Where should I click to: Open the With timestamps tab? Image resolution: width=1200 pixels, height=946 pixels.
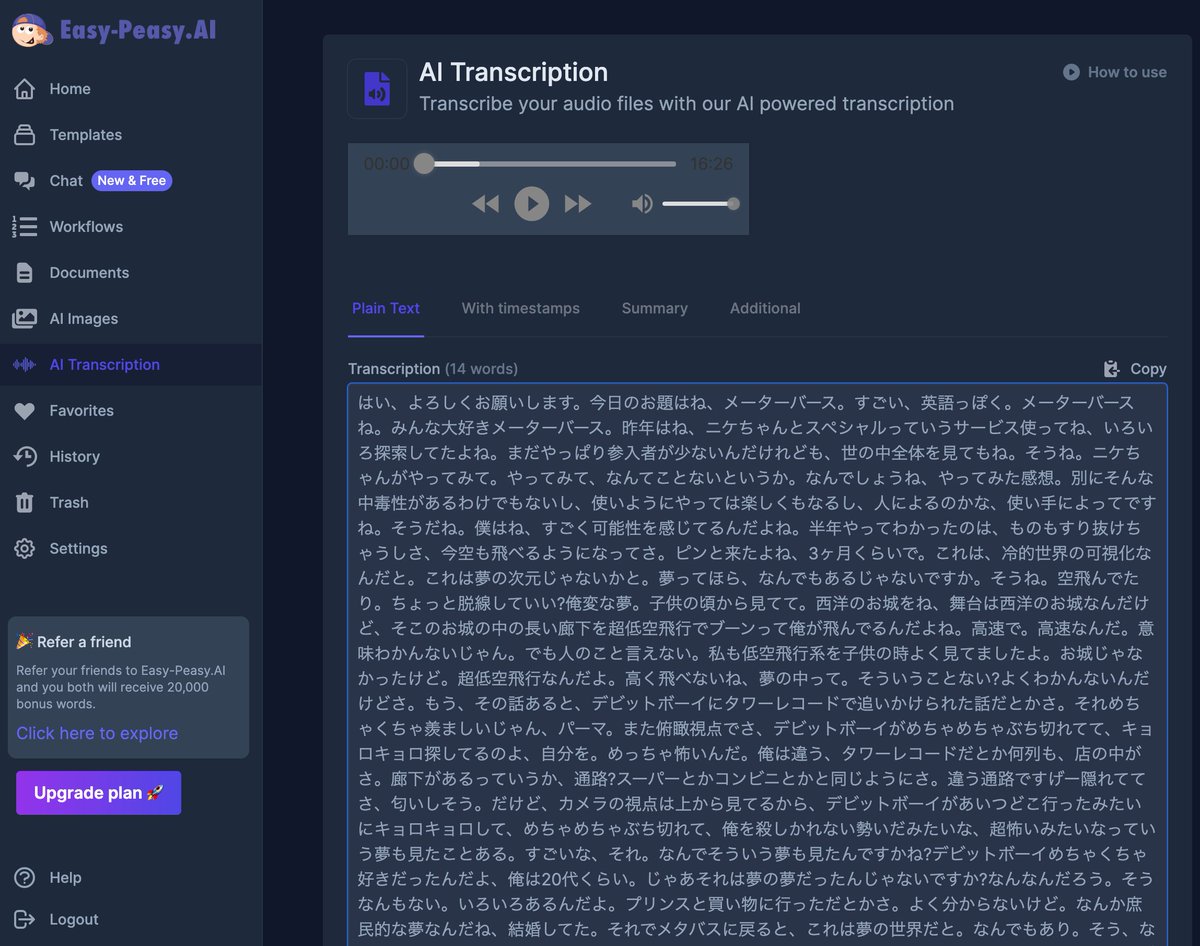tap(521, 309)
